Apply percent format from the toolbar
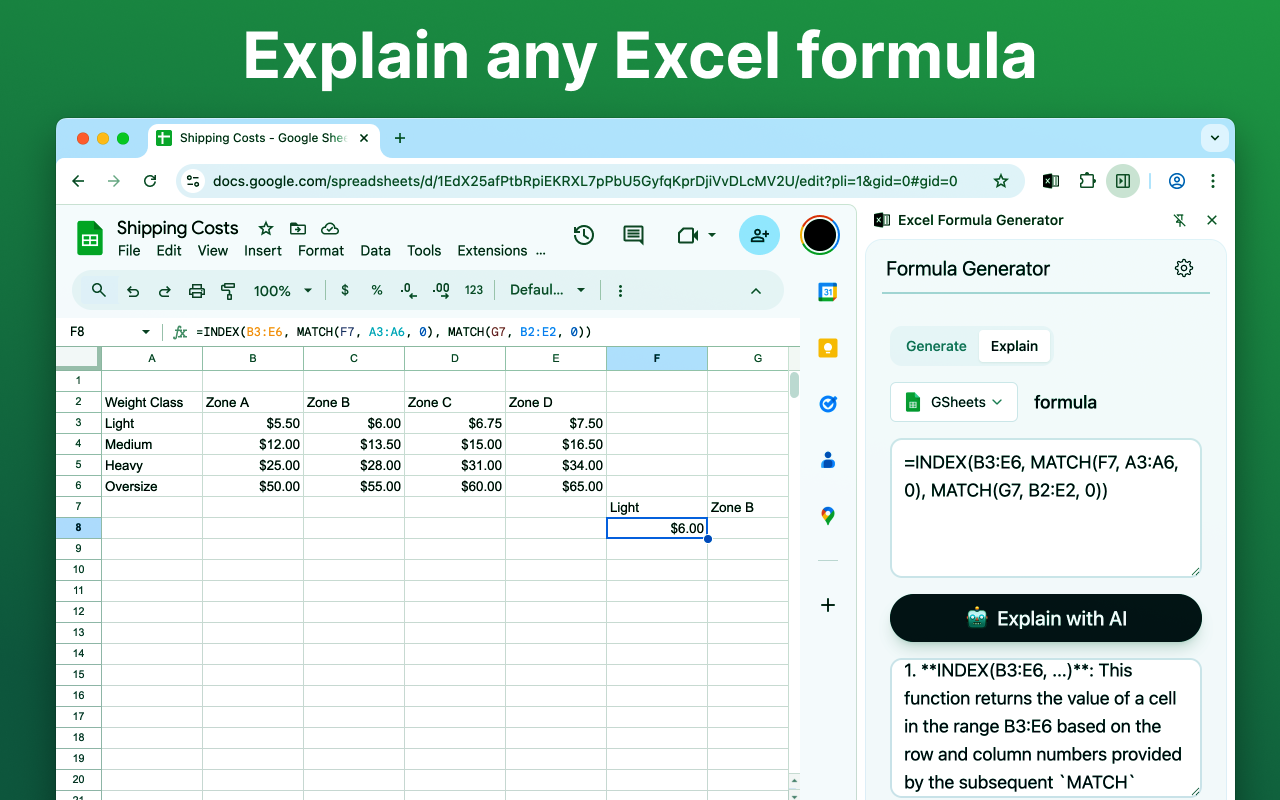This screenshot has height=800, width=1280. pyautogui.click(x=376, y=290)
